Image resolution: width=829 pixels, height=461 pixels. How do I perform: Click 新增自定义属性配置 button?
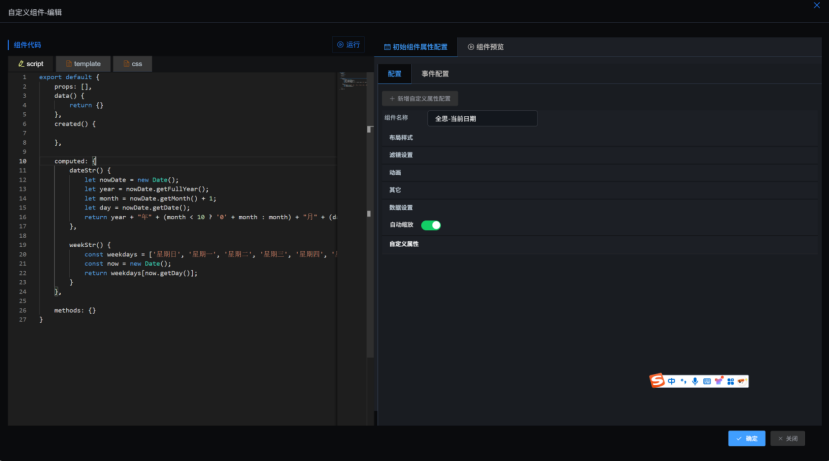click(421, 99)
